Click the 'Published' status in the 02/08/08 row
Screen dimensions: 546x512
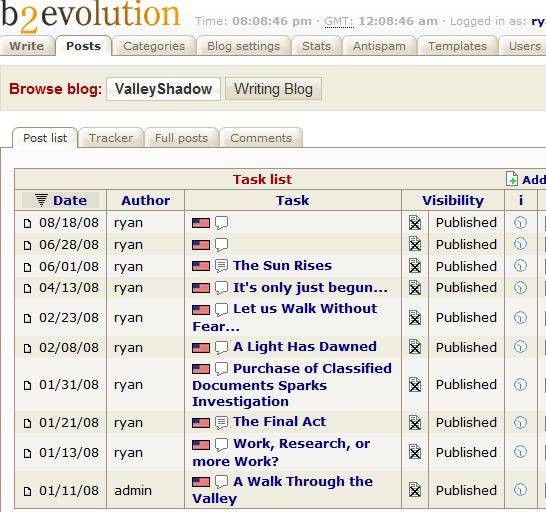pos(466,347)
